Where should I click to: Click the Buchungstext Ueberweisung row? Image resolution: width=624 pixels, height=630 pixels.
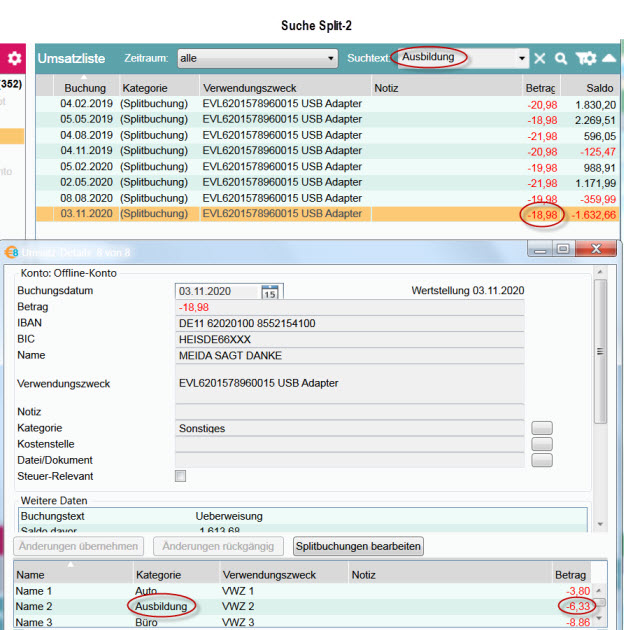coord(303,516)
